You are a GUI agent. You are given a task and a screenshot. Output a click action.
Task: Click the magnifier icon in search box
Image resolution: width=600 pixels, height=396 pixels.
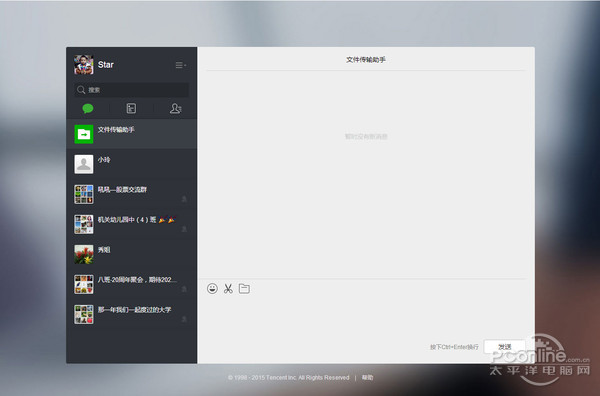pyautogui.click(x=81, y=90)
